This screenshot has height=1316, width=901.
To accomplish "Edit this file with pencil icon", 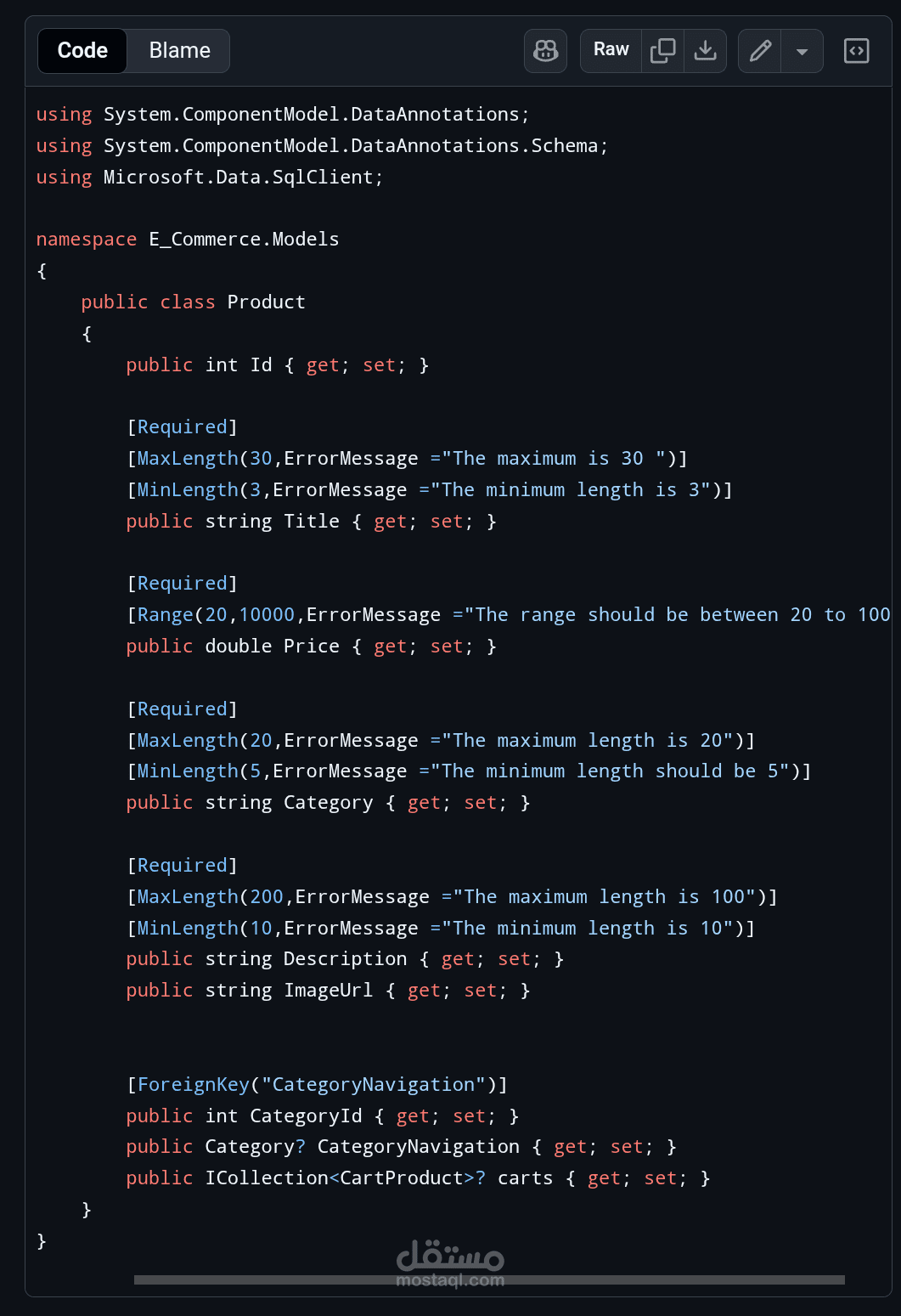I will (760, 51).
